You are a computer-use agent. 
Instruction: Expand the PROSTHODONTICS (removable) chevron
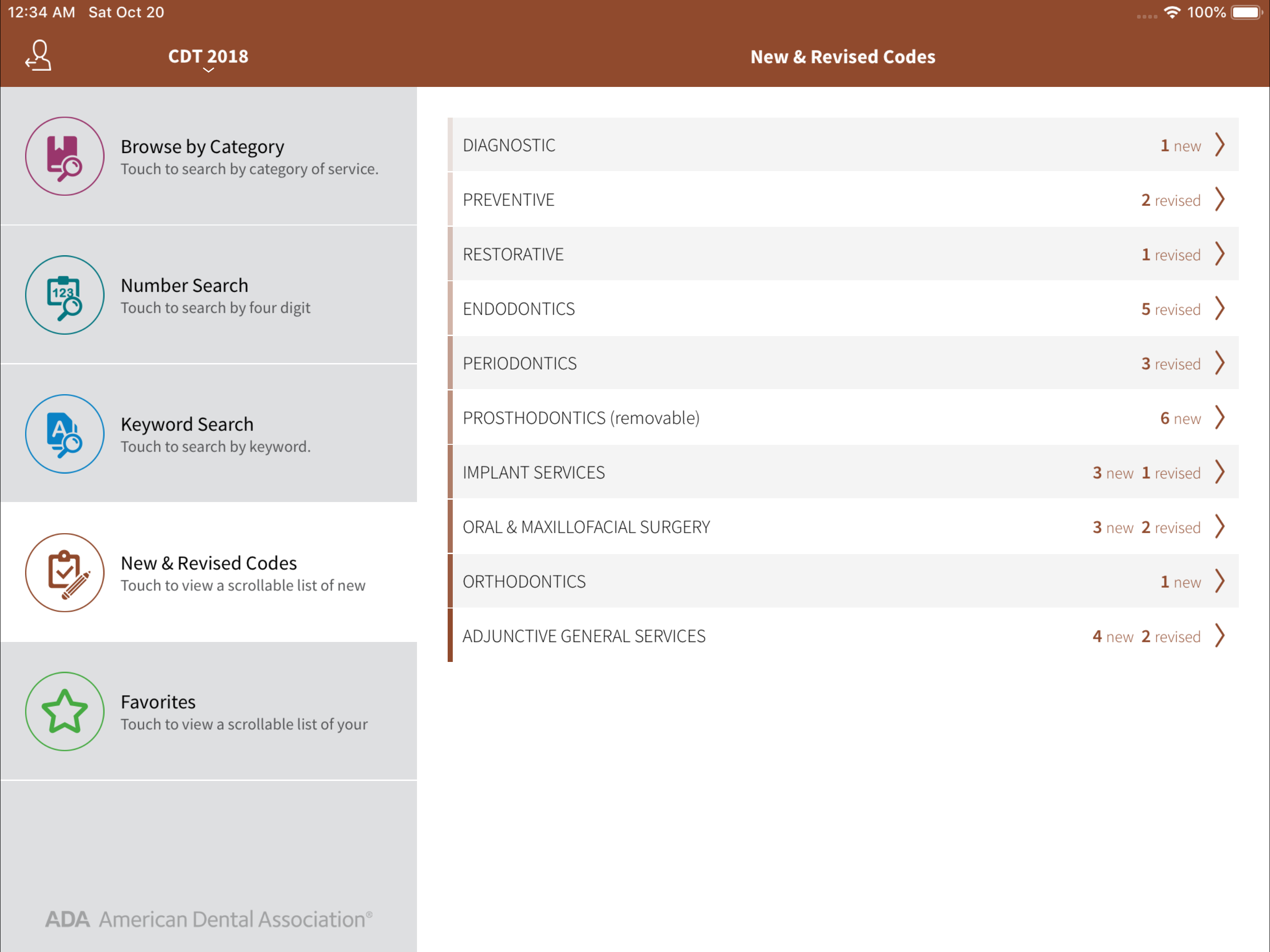1220,417
